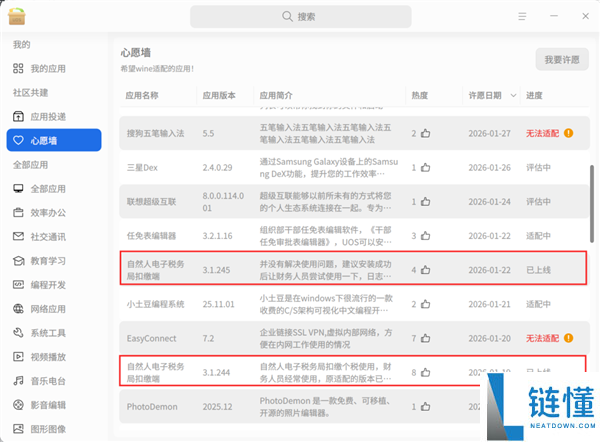This screenshot has width=600, height=442.
Task: Like 联想超级互联 with thumbs-up icon
Action: pos(426,201)
